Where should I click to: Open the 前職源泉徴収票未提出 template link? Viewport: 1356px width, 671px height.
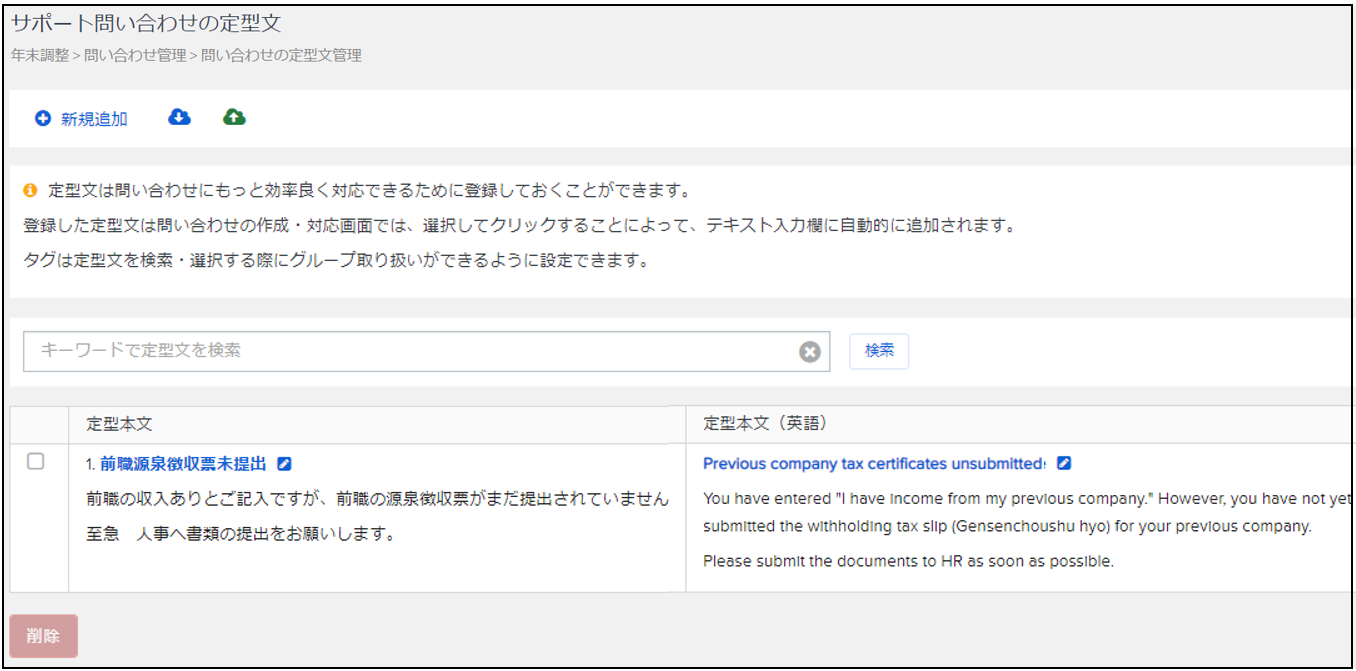[x=183, y=464]
